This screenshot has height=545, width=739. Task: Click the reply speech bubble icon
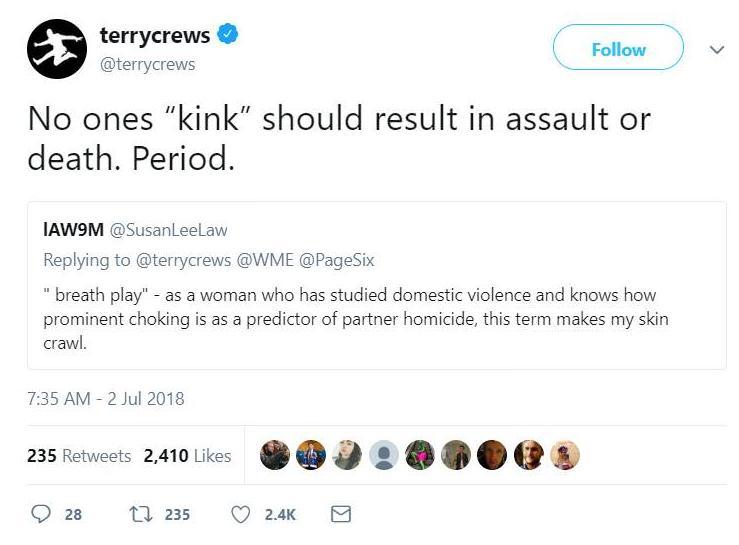click(x=42, y=514)
